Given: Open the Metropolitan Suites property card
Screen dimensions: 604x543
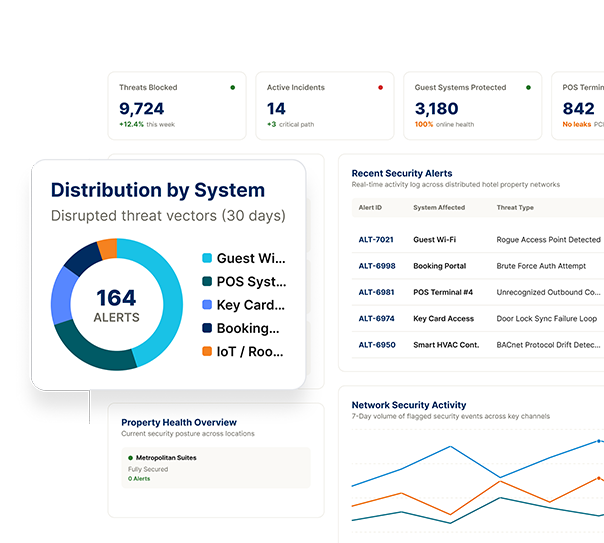Looking at the screenshot, I should click(216, 468).
